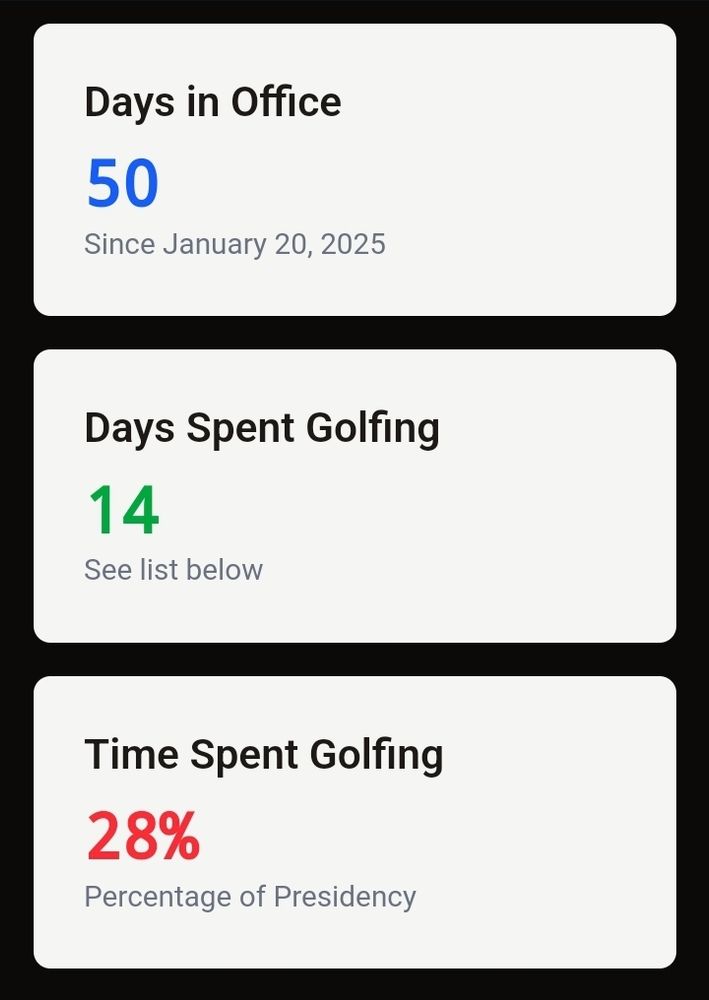Click the Since January 20, 2025 text
The image size is (709, 1000).
click(x=235, y=243)
